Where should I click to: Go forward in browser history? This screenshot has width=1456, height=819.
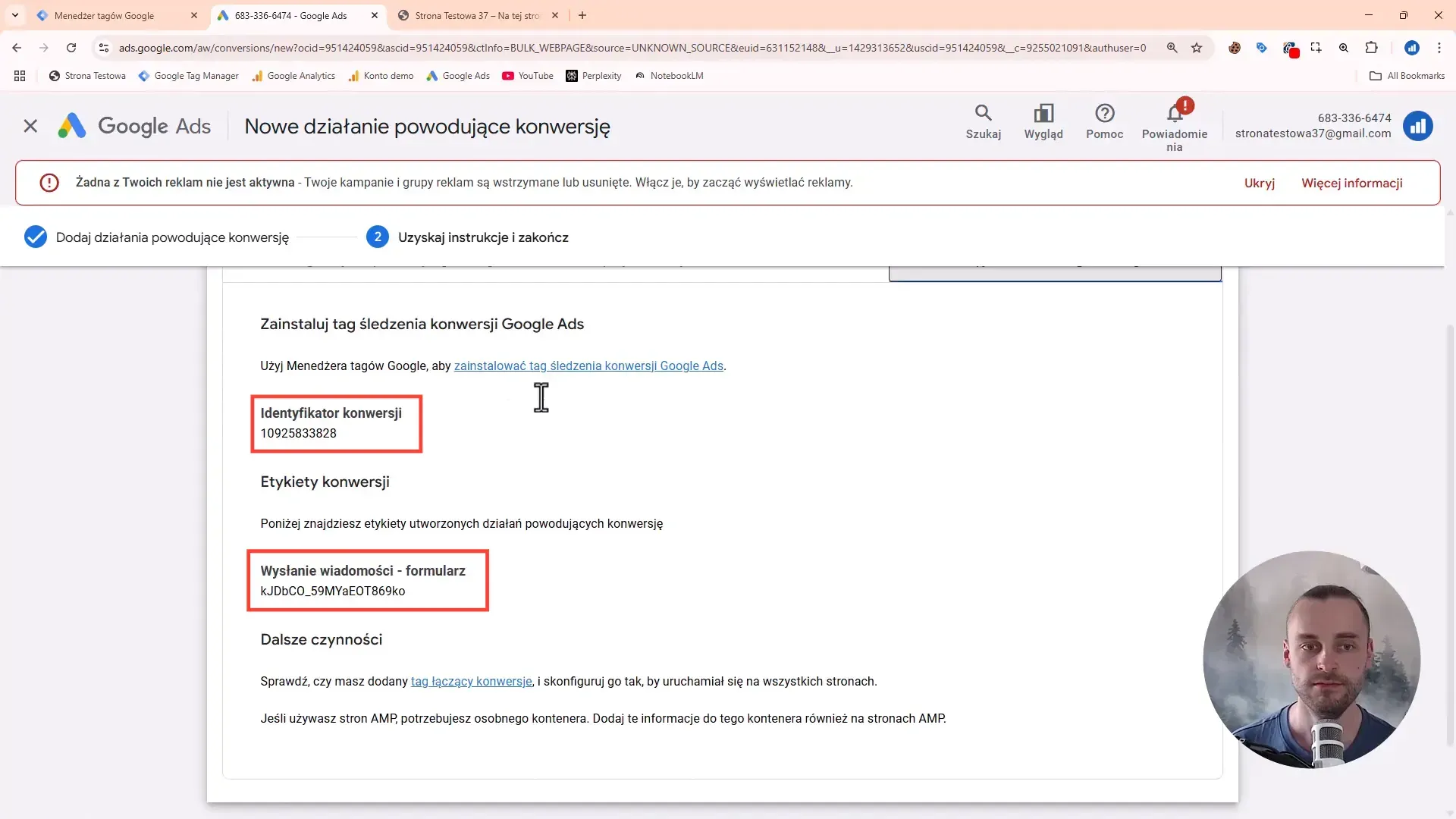pos(44,48)
